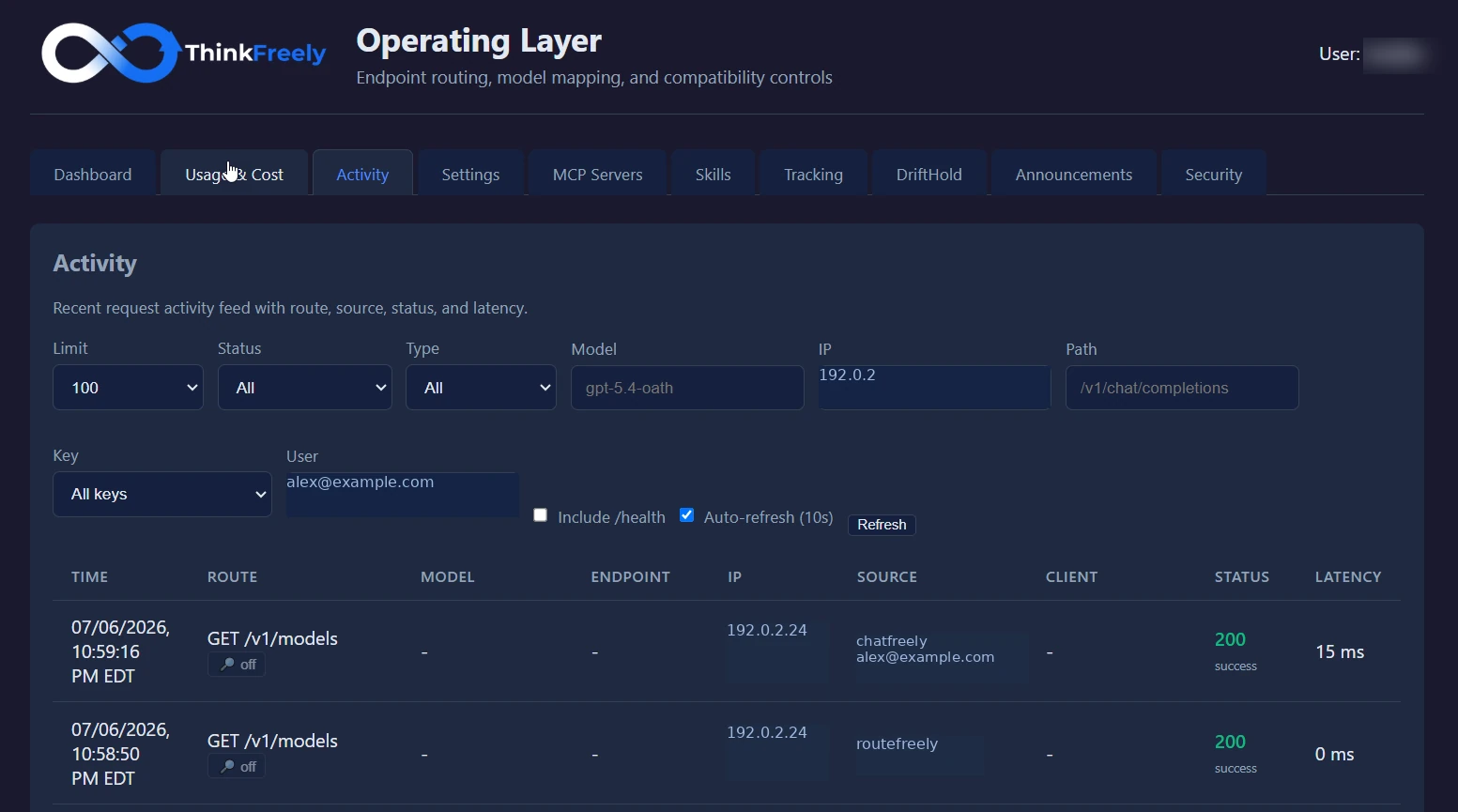Click the ROUTE column header

coord(233,577)
